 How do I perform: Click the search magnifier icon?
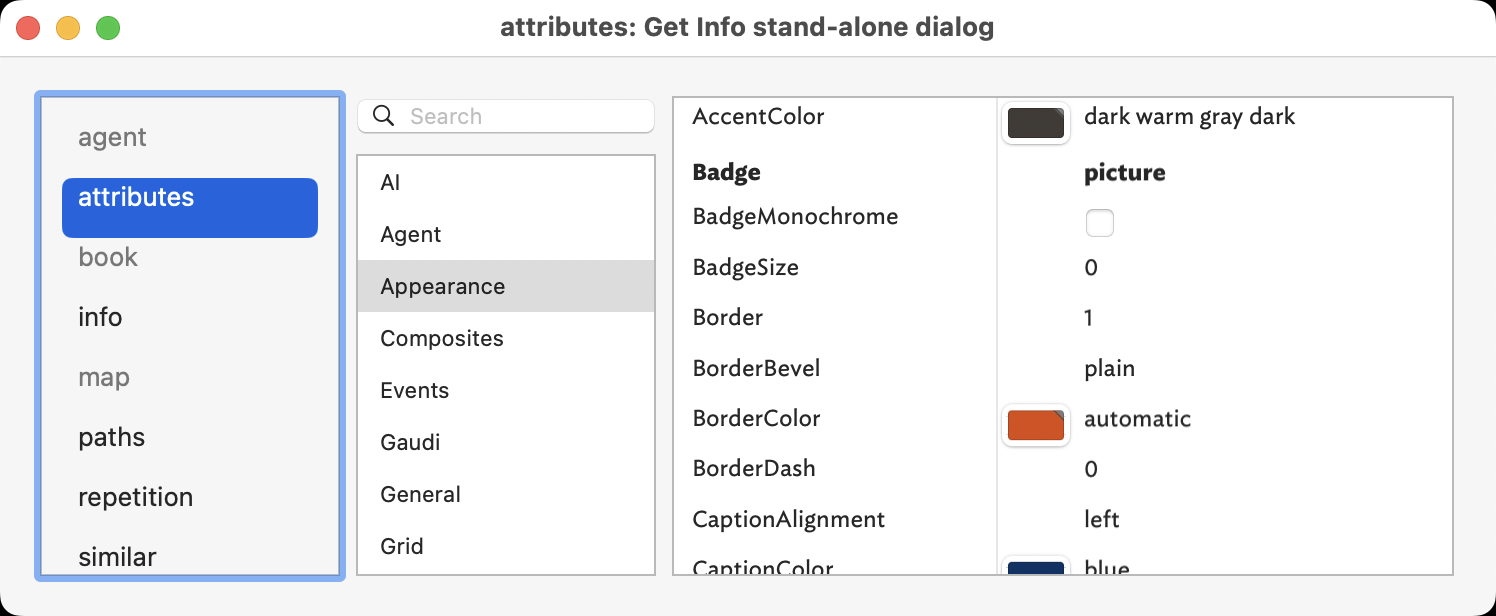[383, 116]
